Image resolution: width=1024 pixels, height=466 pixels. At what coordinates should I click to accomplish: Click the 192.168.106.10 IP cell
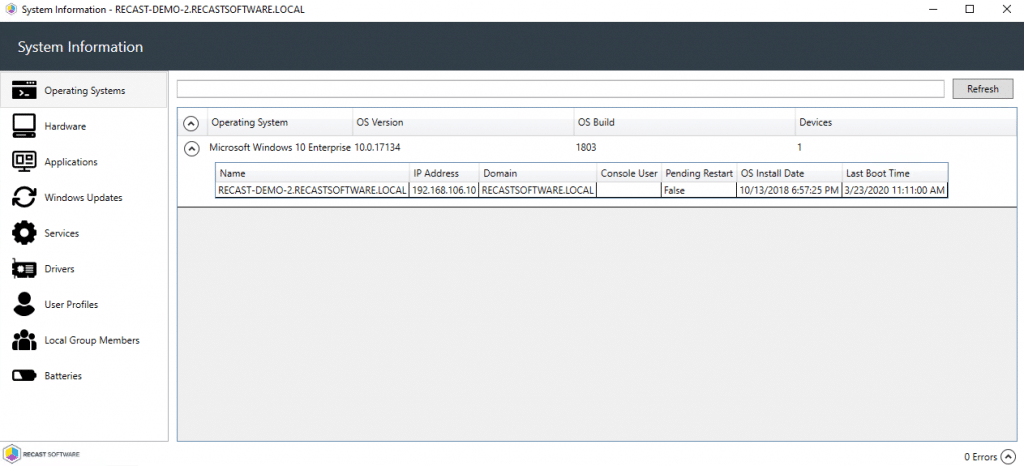[444, 190]
